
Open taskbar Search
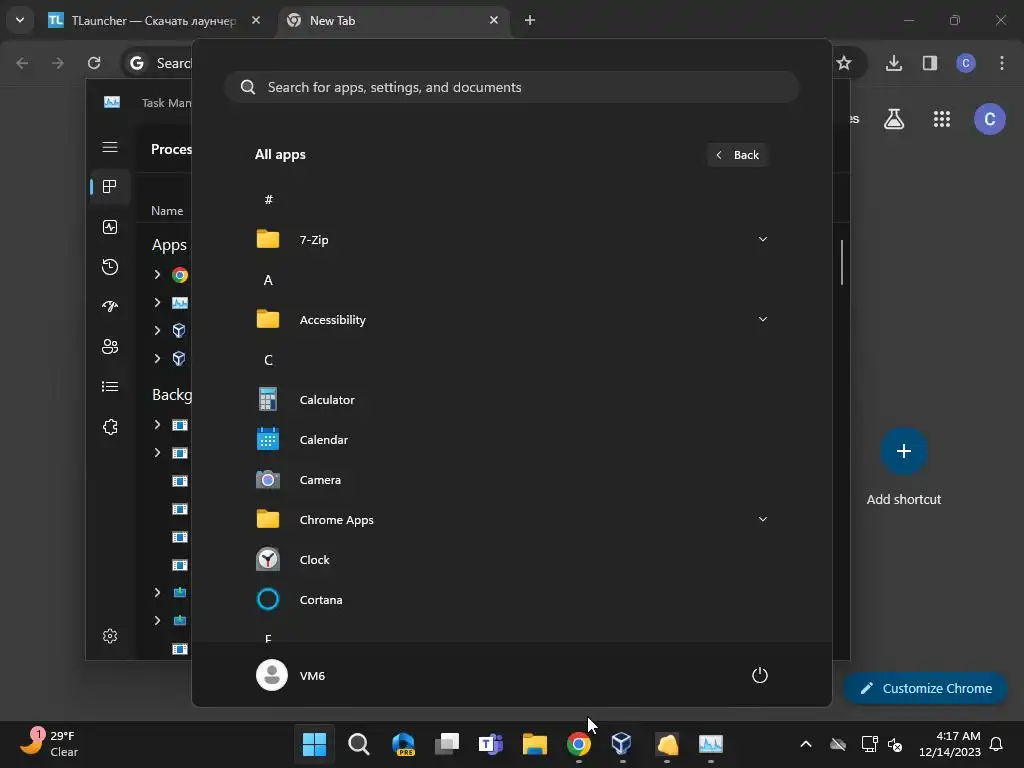[x=359, y=744]
